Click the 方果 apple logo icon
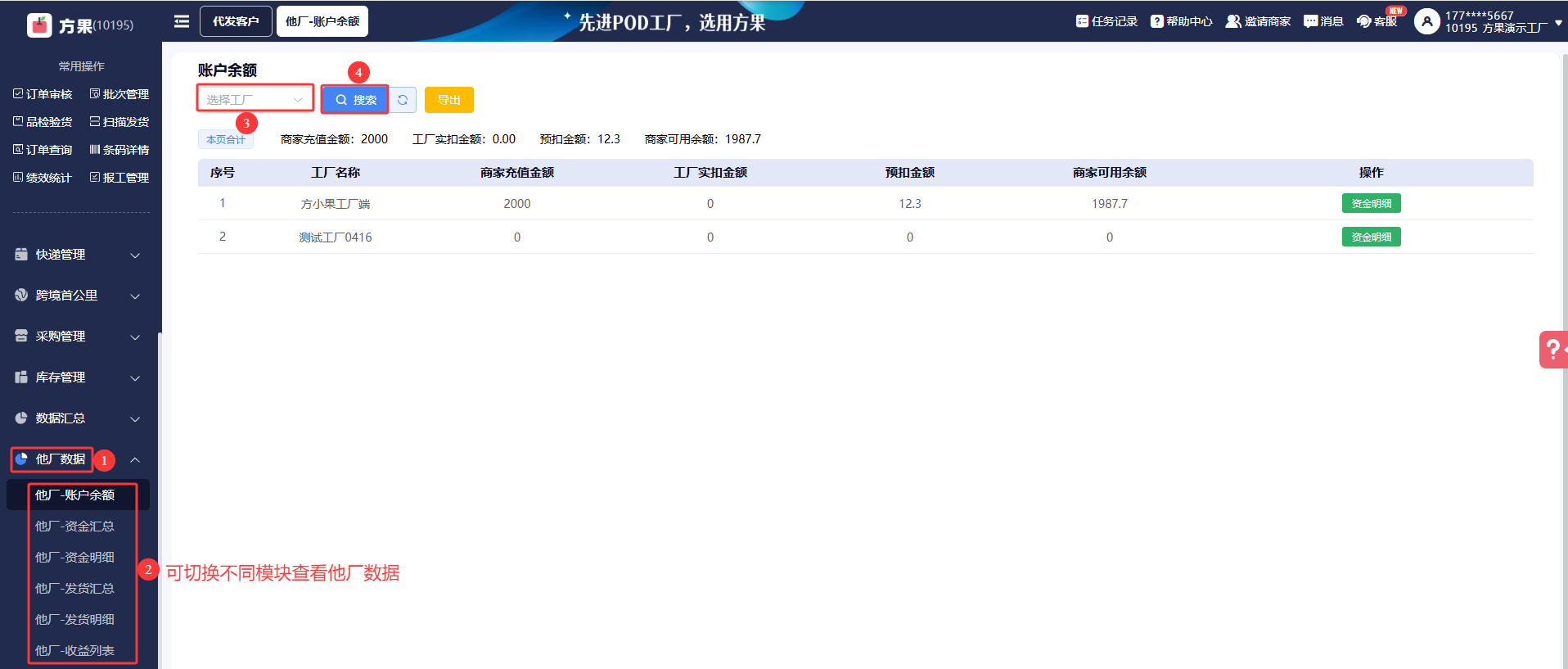This screenshot has width=1568, height=669. click(x=39, y=25)
